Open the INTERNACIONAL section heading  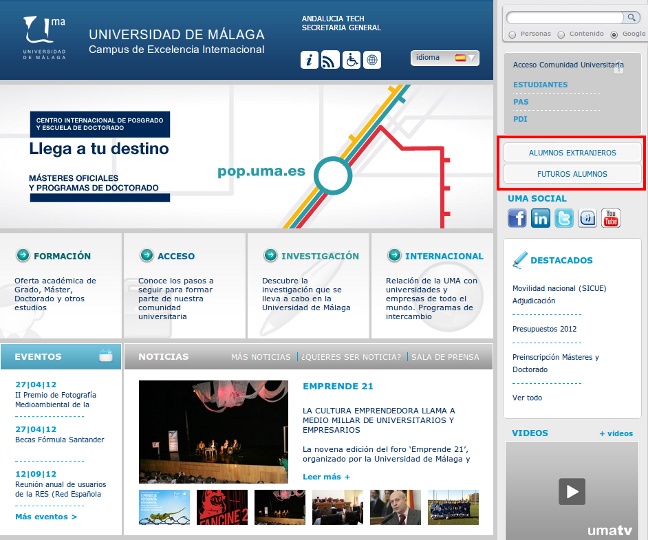(444, 256)
